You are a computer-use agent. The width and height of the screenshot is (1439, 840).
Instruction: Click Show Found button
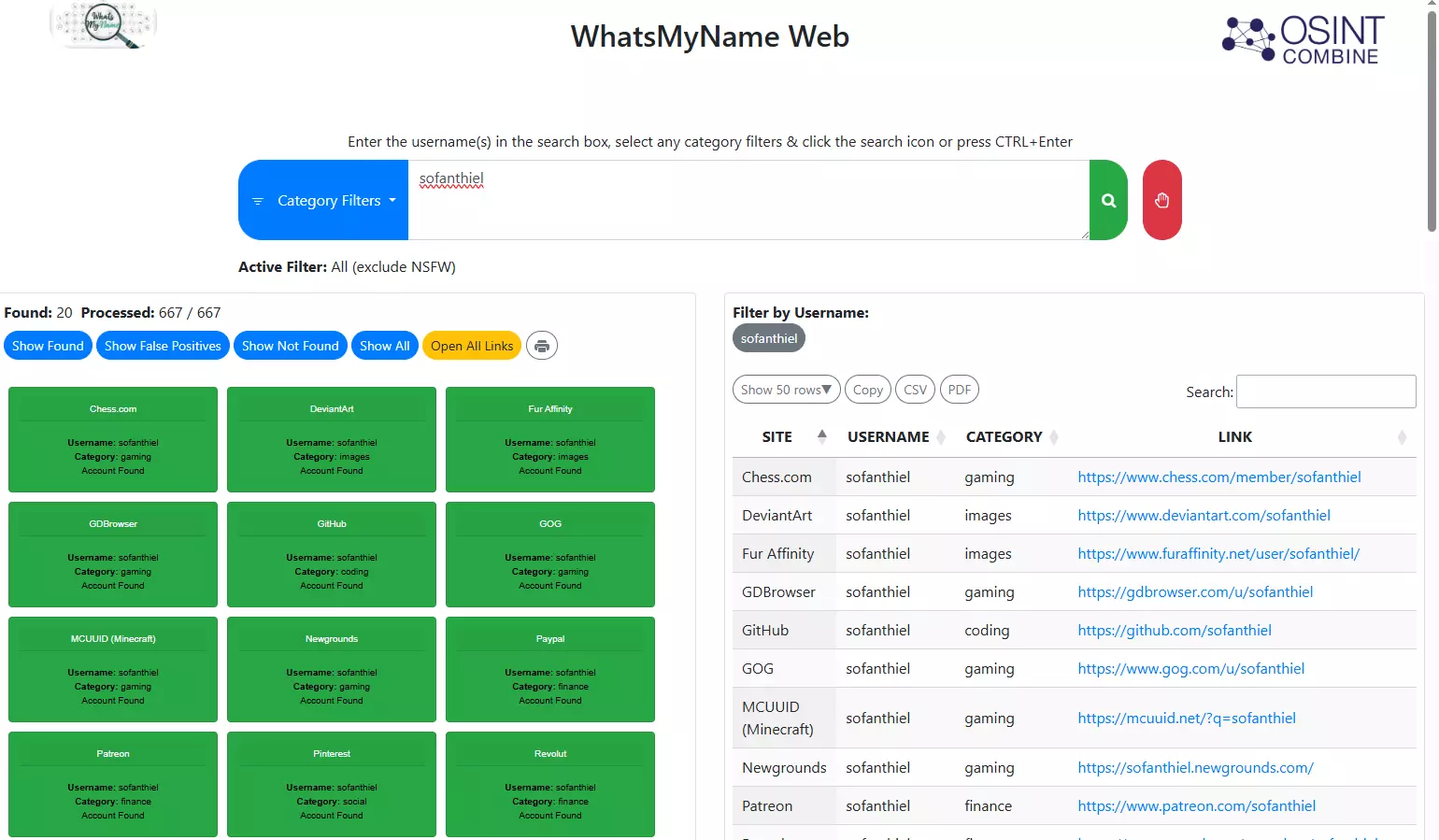coord(48,346)
